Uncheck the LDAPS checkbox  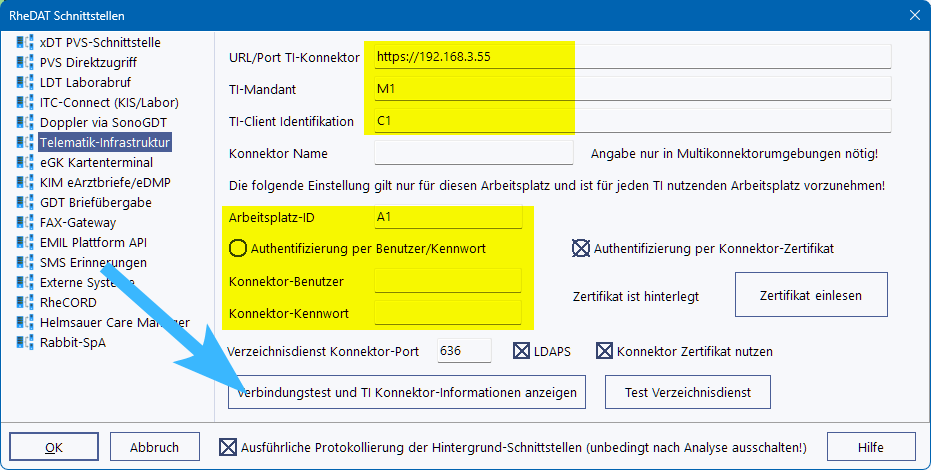click(522, 351)
